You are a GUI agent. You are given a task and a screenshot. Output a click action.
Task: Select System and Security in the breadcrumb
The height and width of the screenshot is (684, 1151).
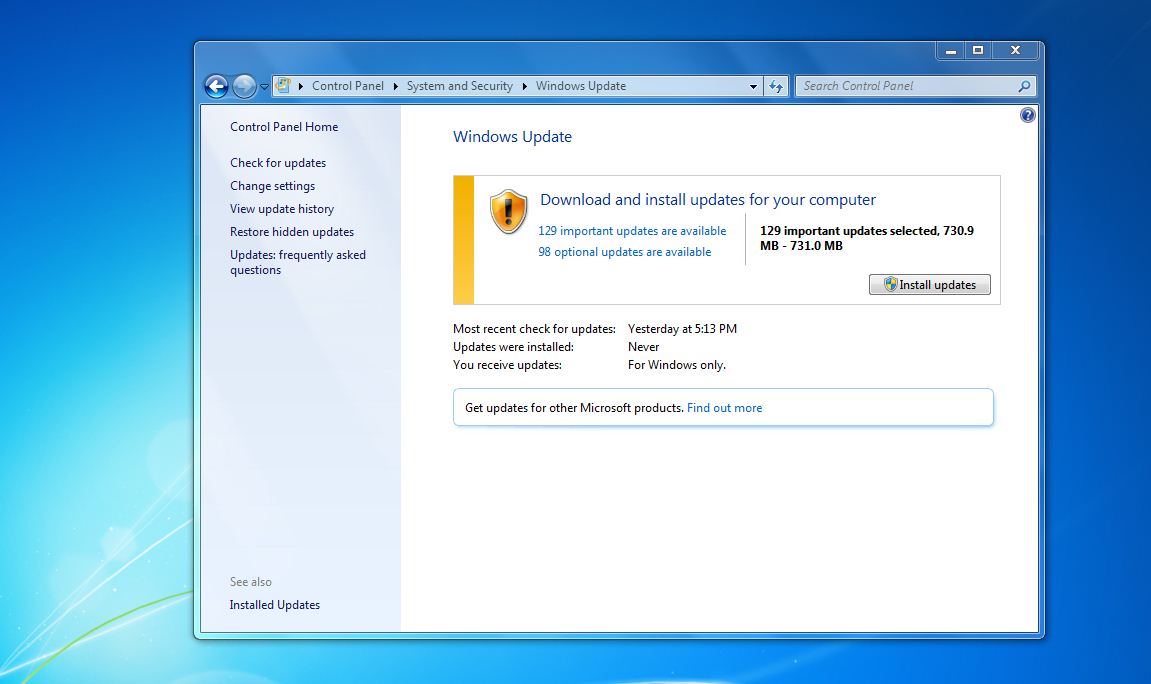[x=460, y=86]
